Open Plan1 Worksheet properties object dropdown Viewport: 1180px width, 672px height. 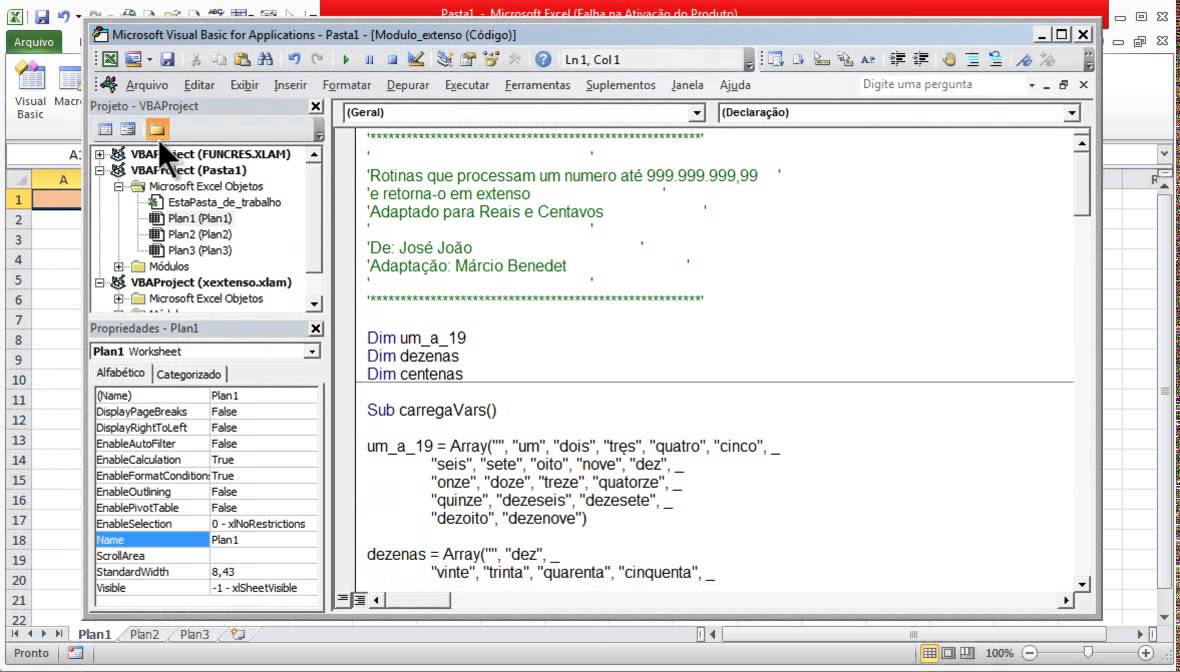tap(312, 351)
